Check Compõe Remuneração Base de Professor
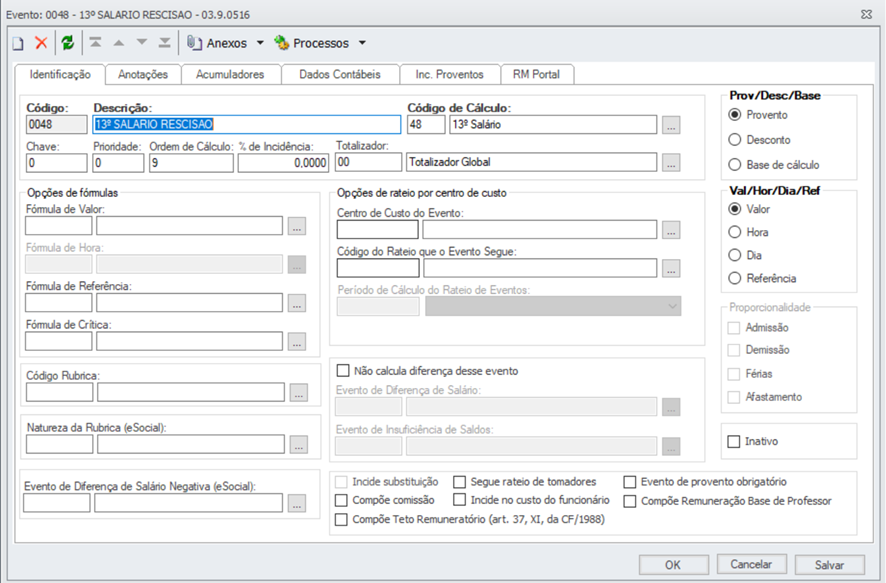Screen dimensions: 886x583 (629, 501)
